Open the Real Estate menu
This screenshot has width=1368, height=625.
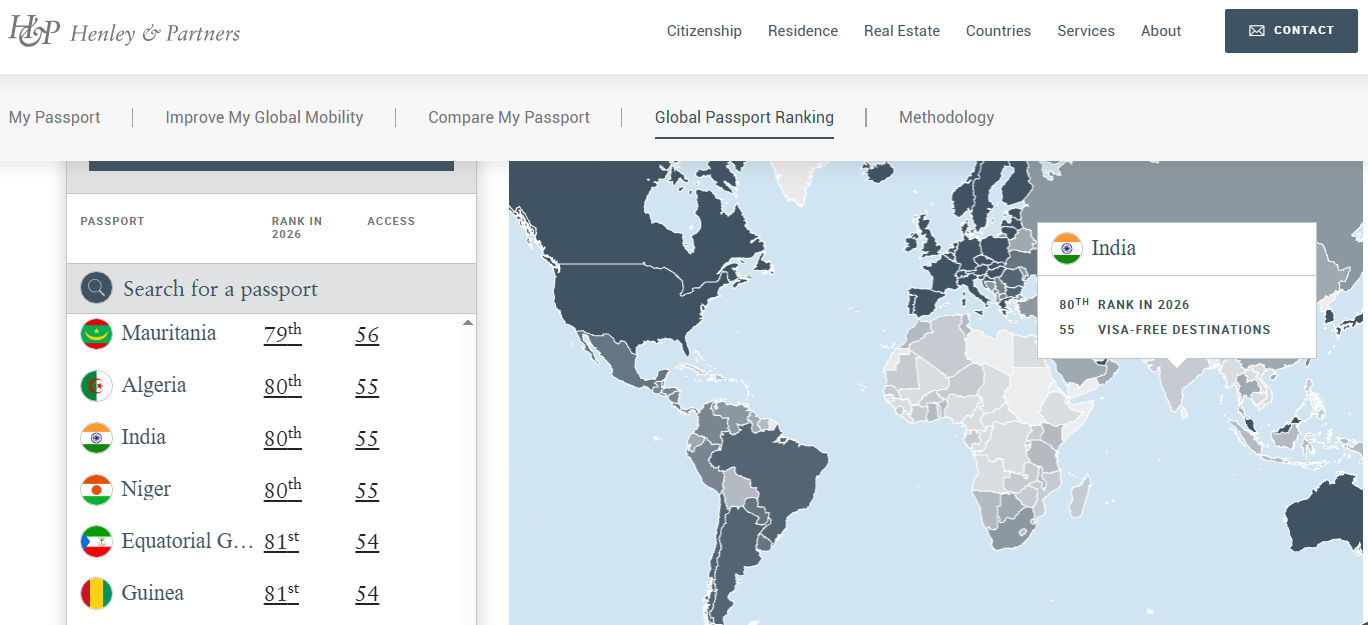tap(901, 31)
